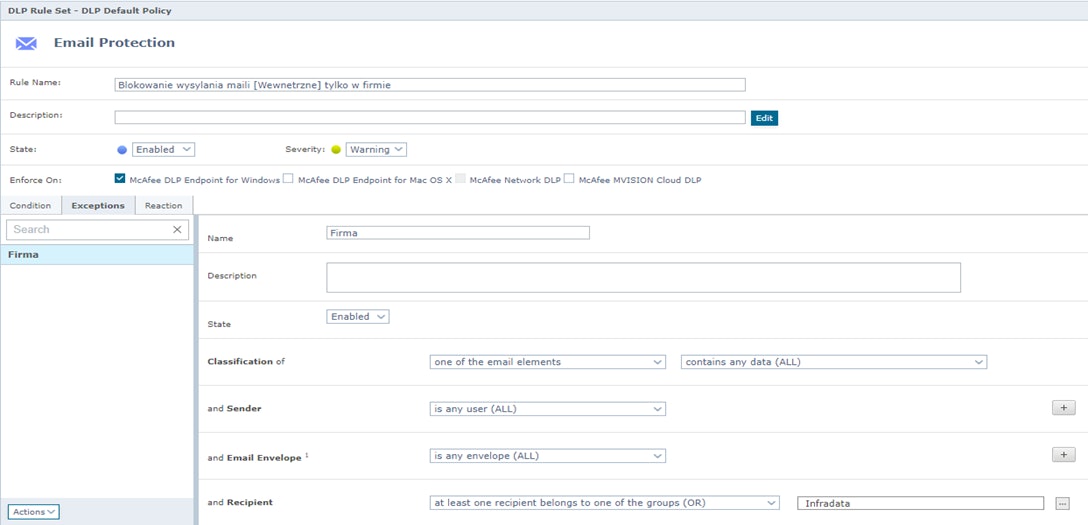Open the rule State Enabled dropdown

coord(163,150)
